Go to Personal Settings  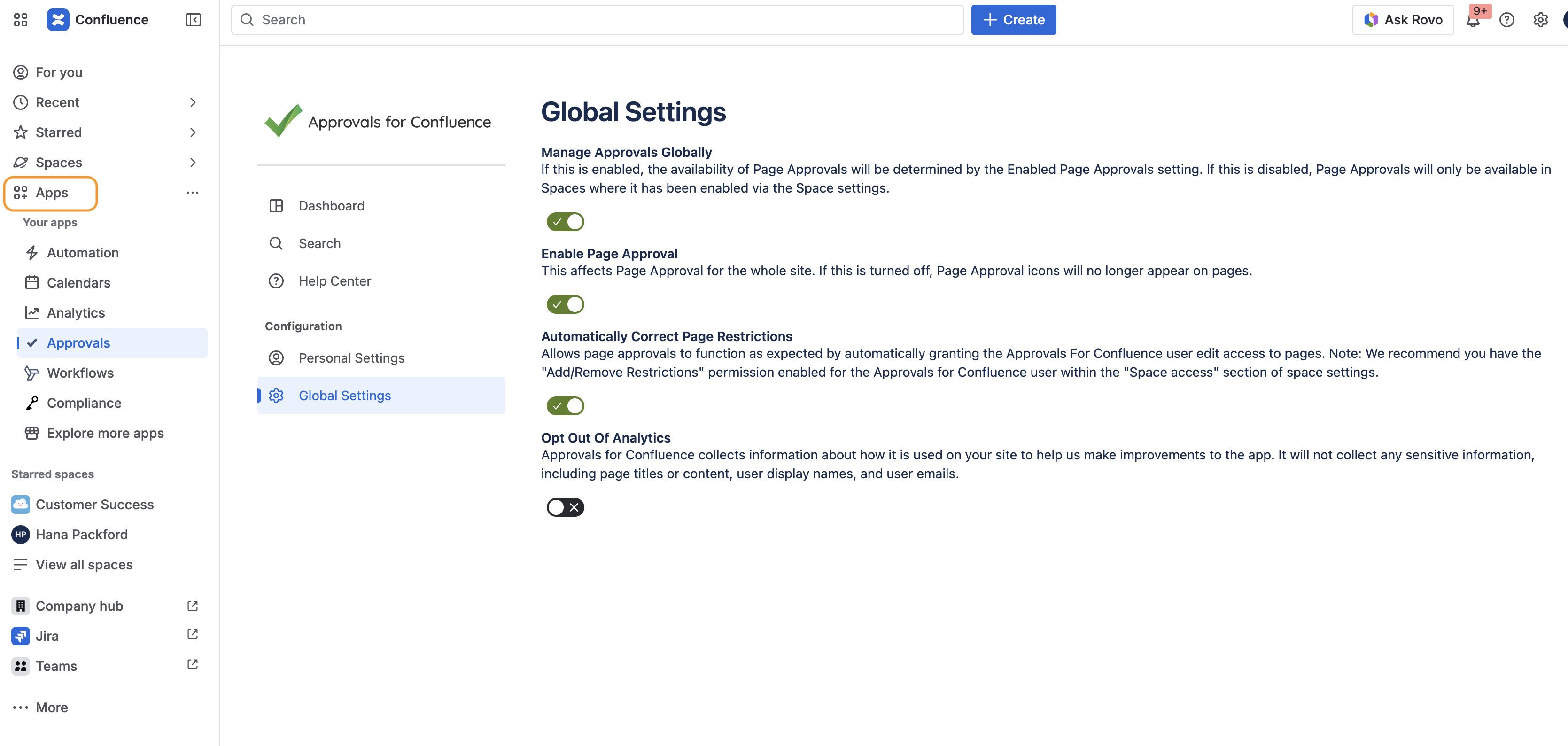click(381, 358)
